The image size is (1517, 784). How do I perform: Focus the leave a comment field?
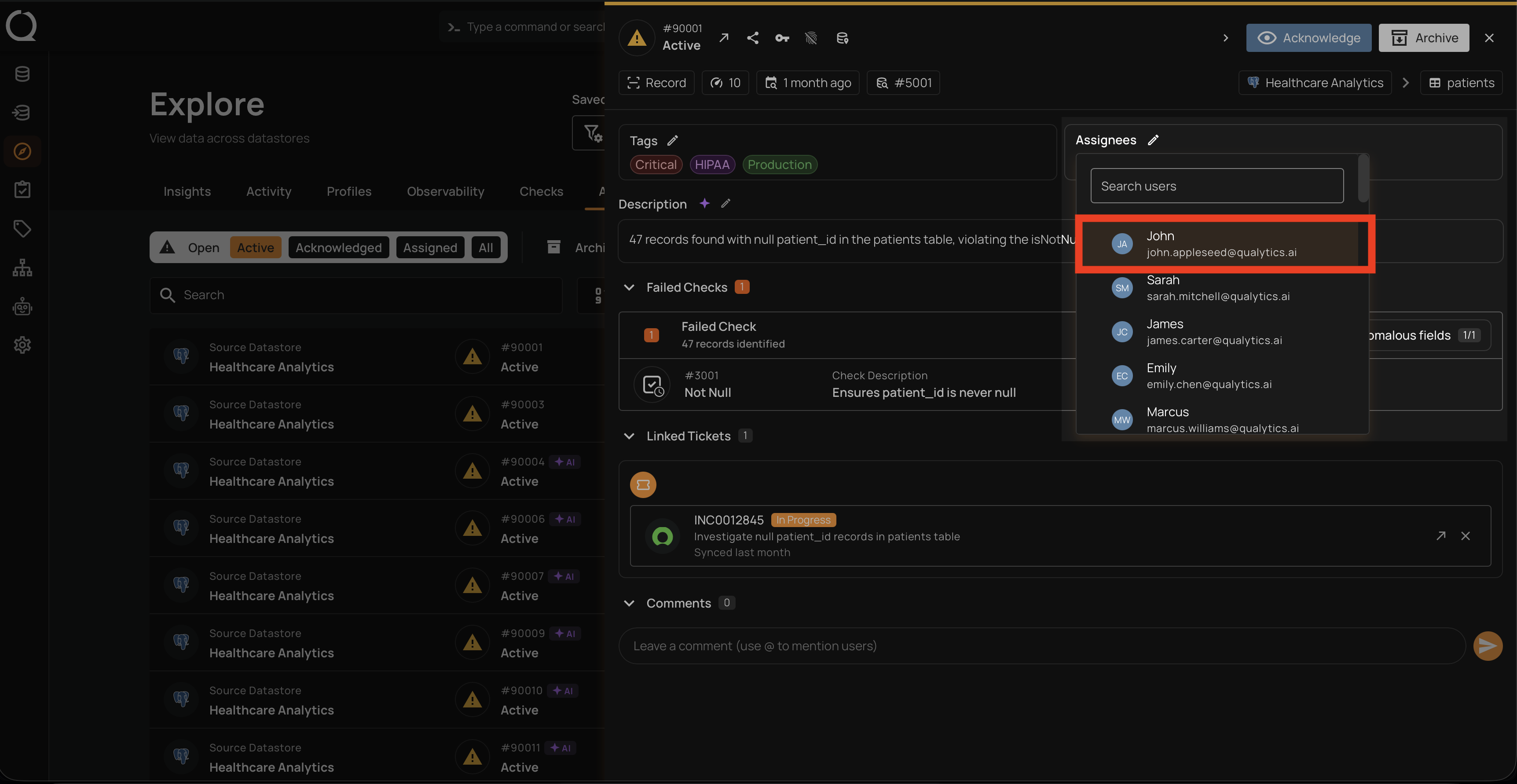click(1042, 646)
